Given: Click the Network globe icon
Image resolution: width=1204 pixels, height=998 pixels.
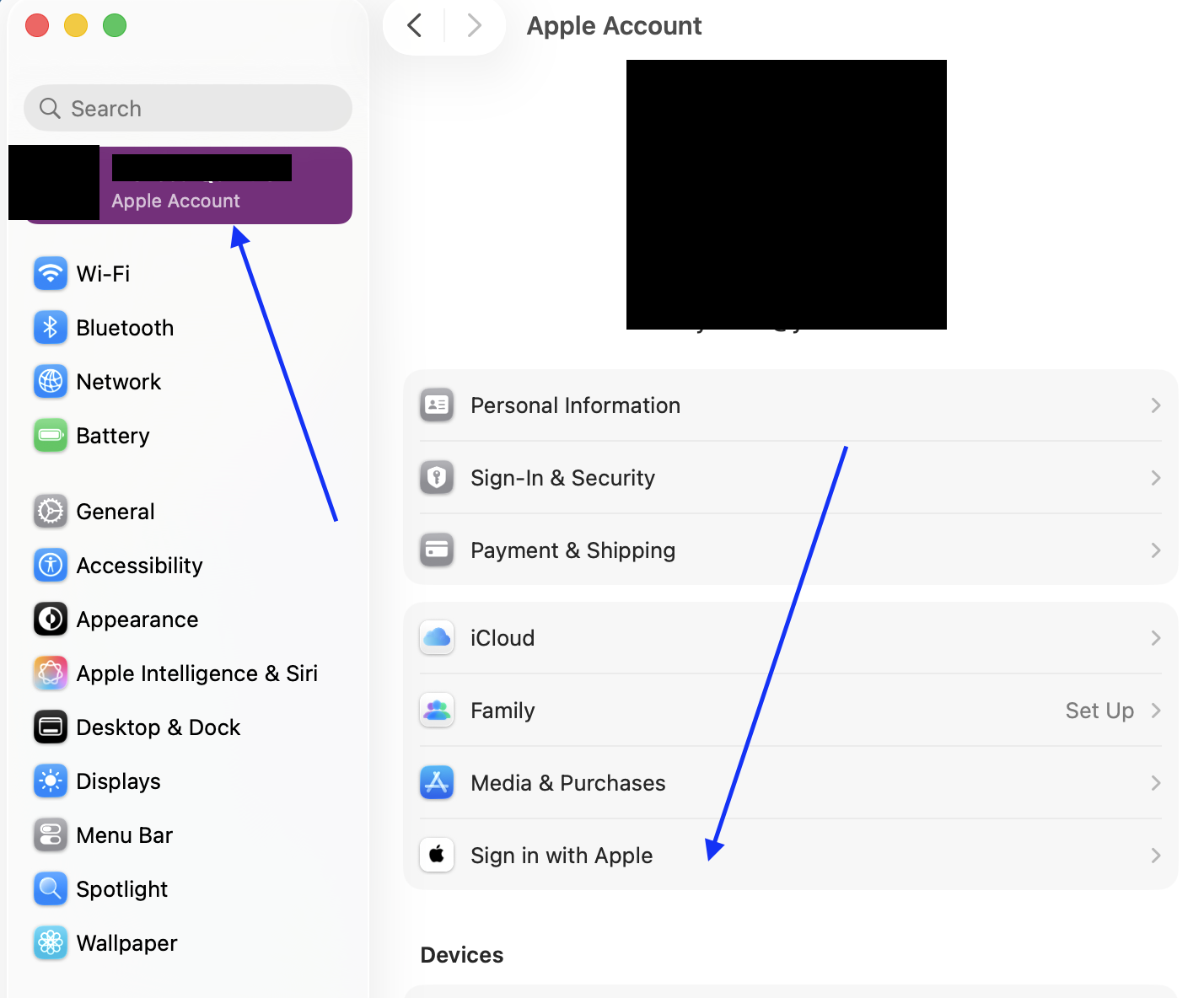Looking at the screenshot, I should coord(51,382).
